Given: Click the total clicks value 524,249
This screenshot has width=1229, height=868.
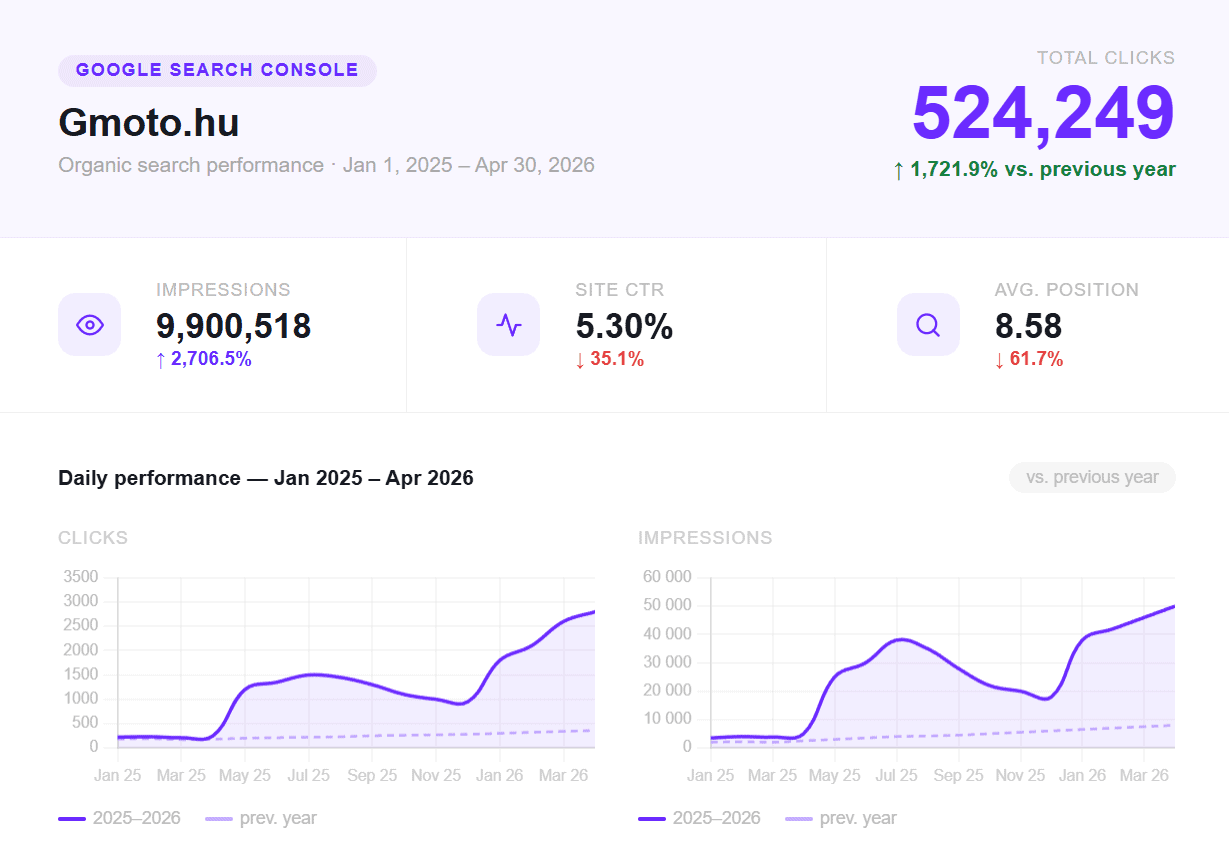Looking at the screenshot, I should point(1043,113).
